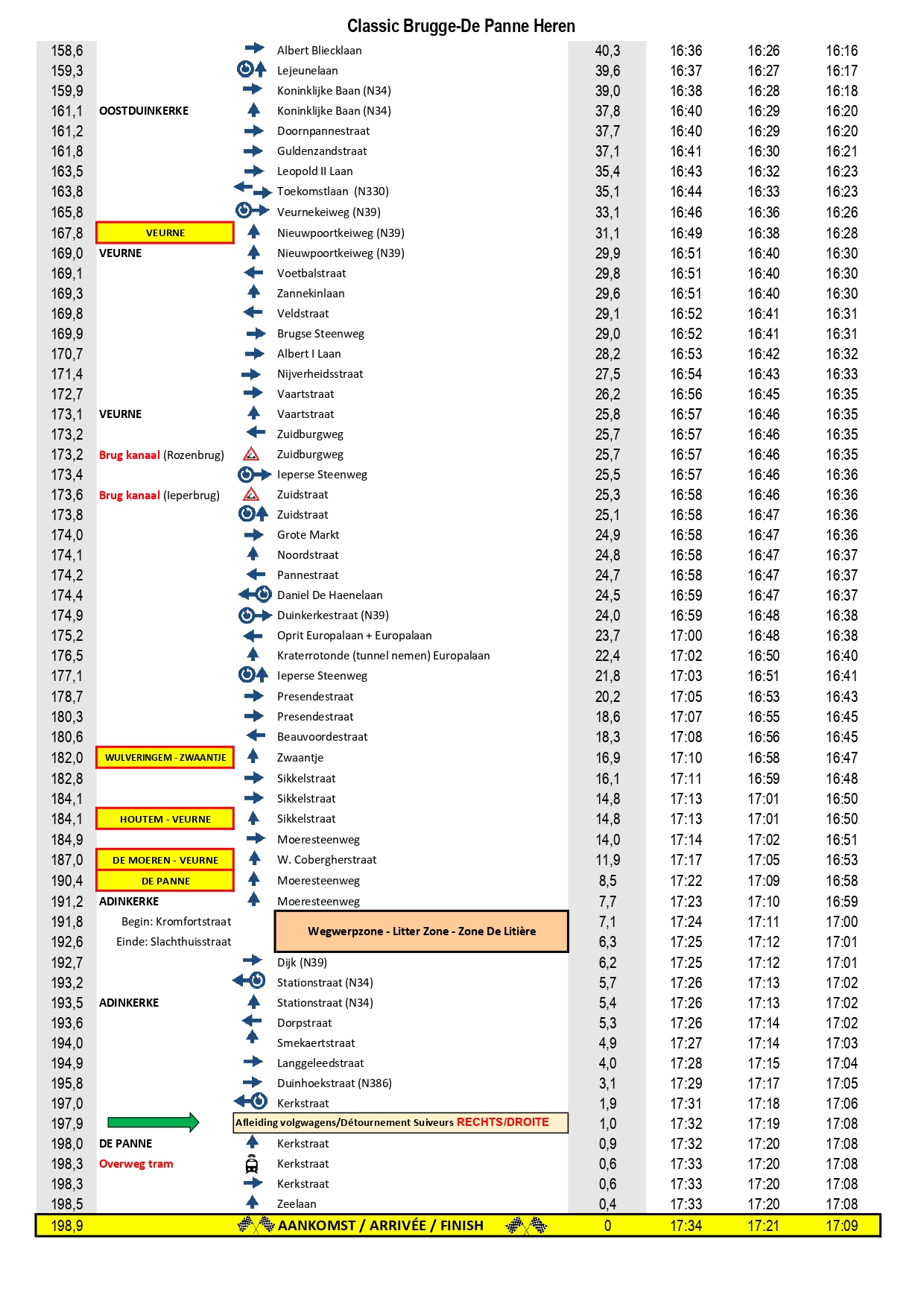Click the right arrow next to Guldenzandstraat
This screenshot has width=924, height=1307.
tap(254, 151)
